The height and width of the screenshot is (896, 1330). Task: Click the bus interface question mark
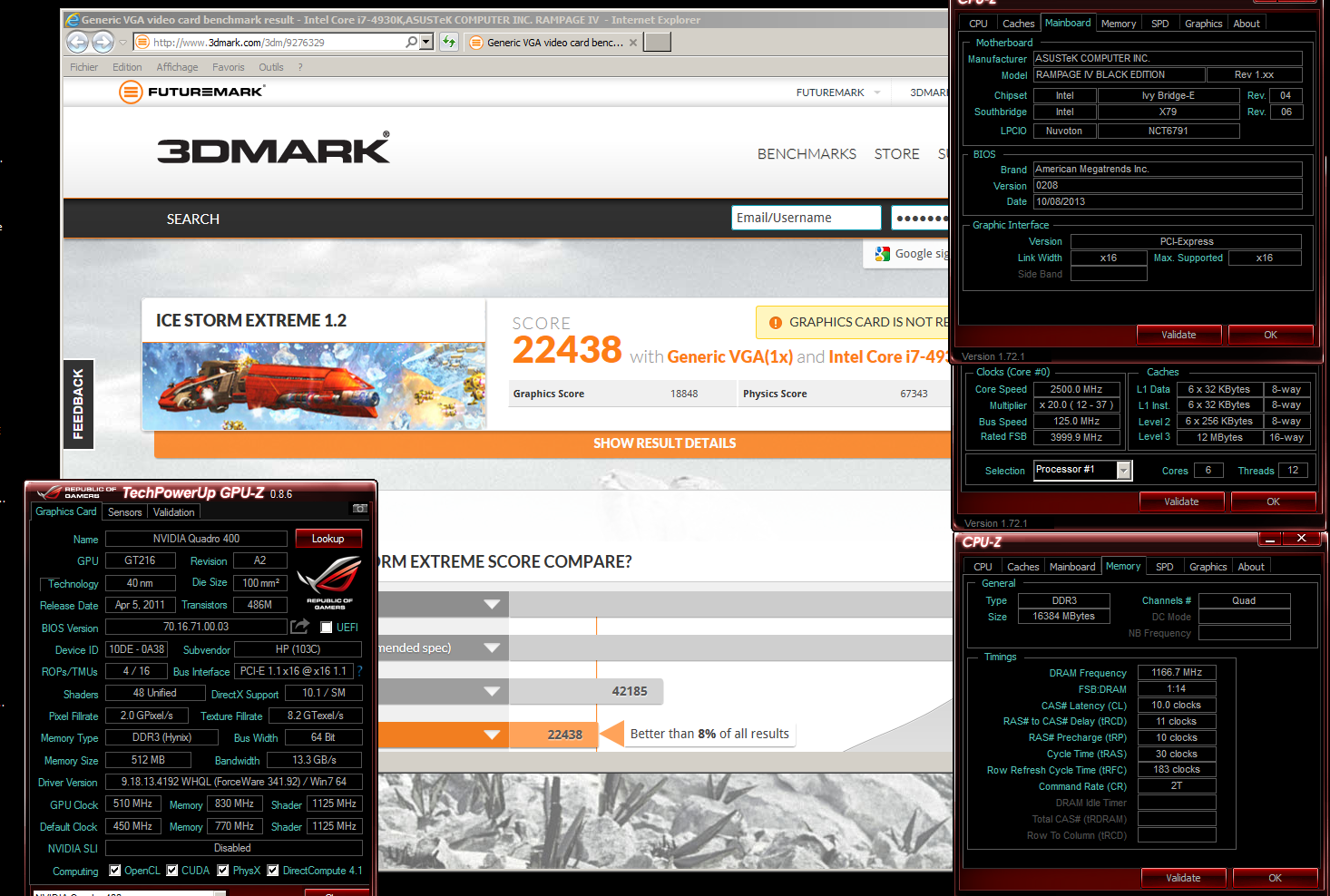359,671
